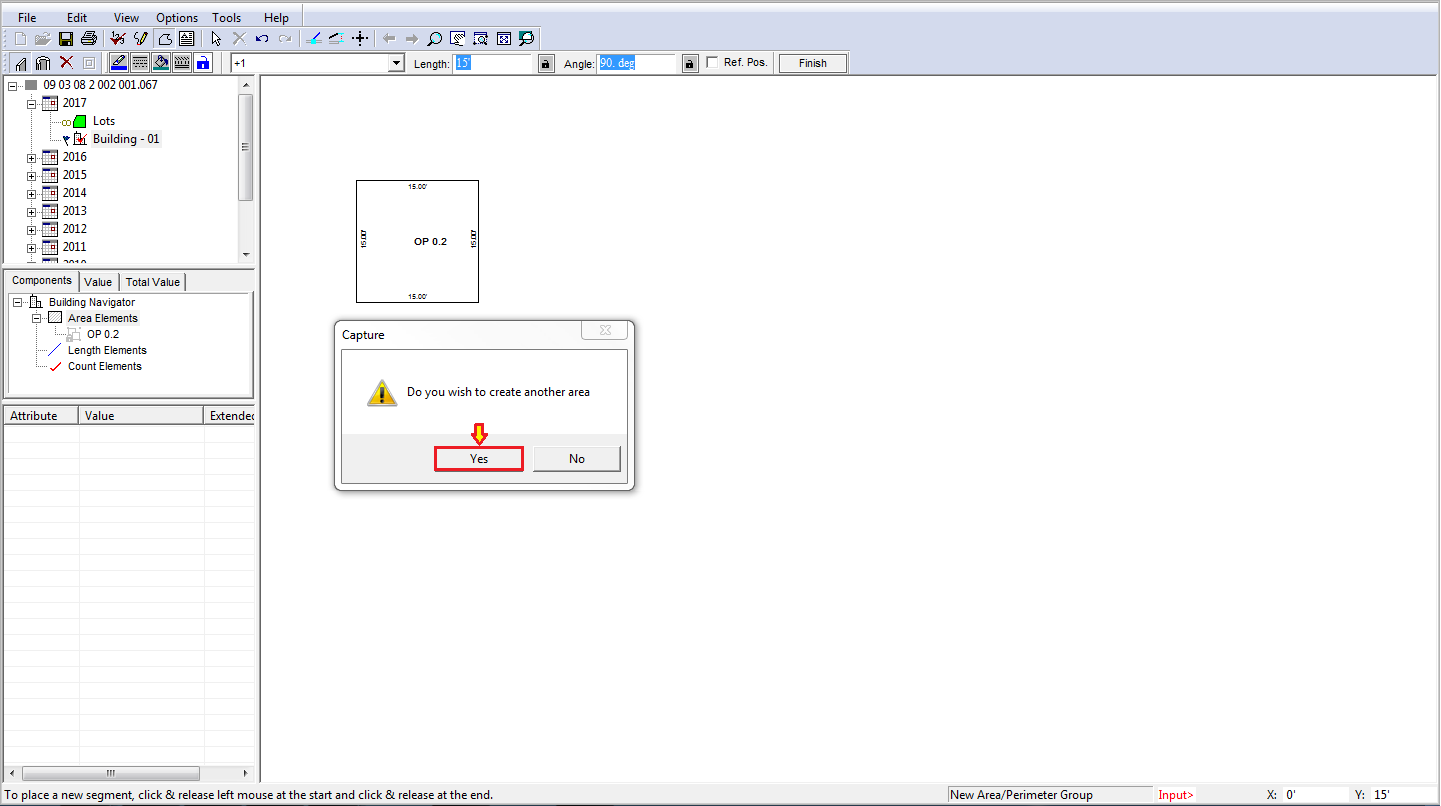Click the blue padlock icon in toolbar

point(203,63)
